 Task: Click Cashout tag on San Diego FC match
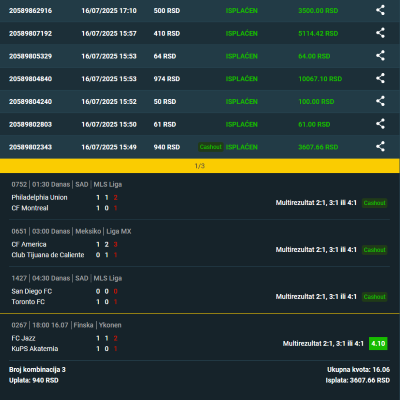coord(375,297)
